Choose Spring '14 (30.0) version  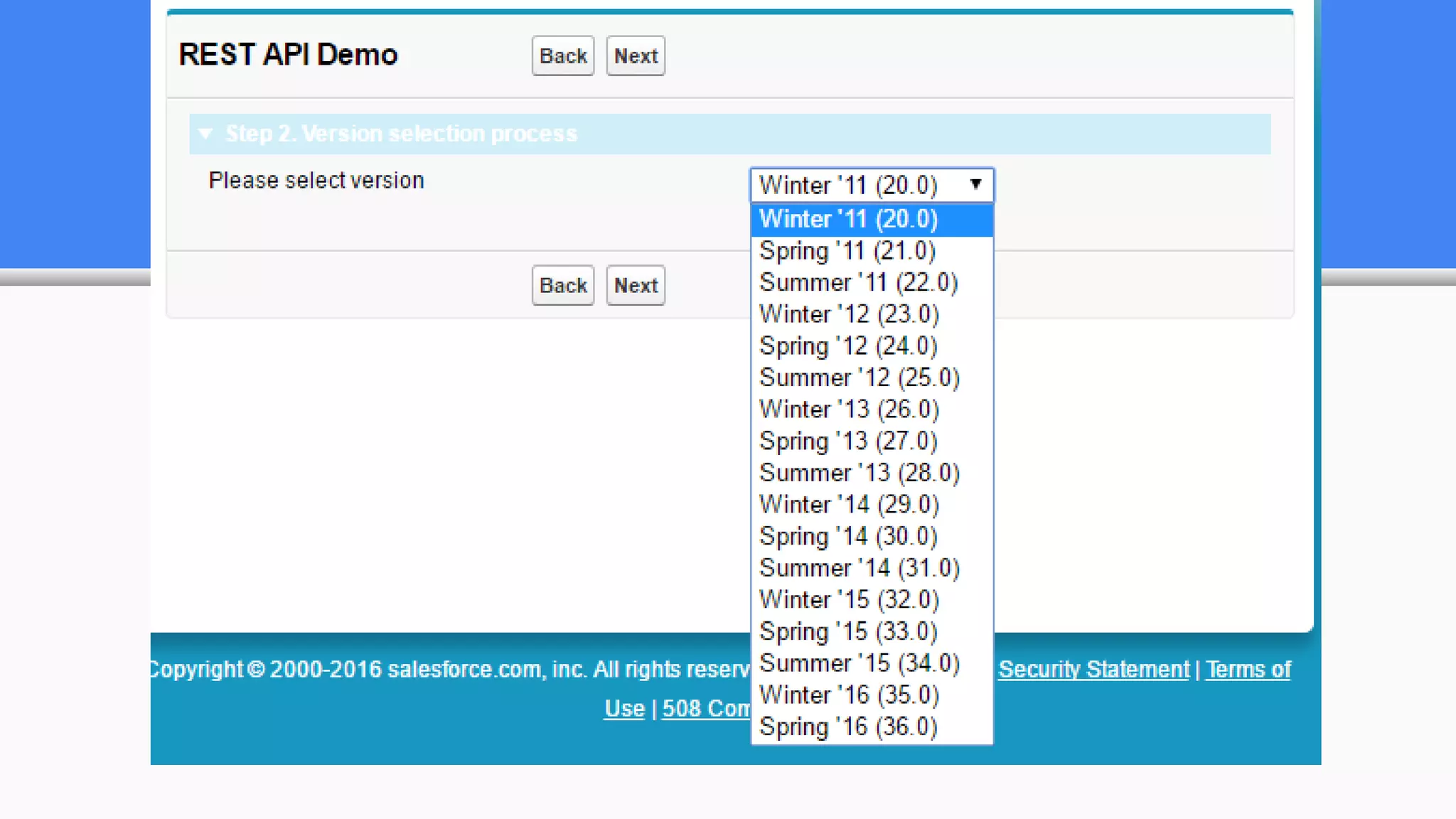[848, 536]
